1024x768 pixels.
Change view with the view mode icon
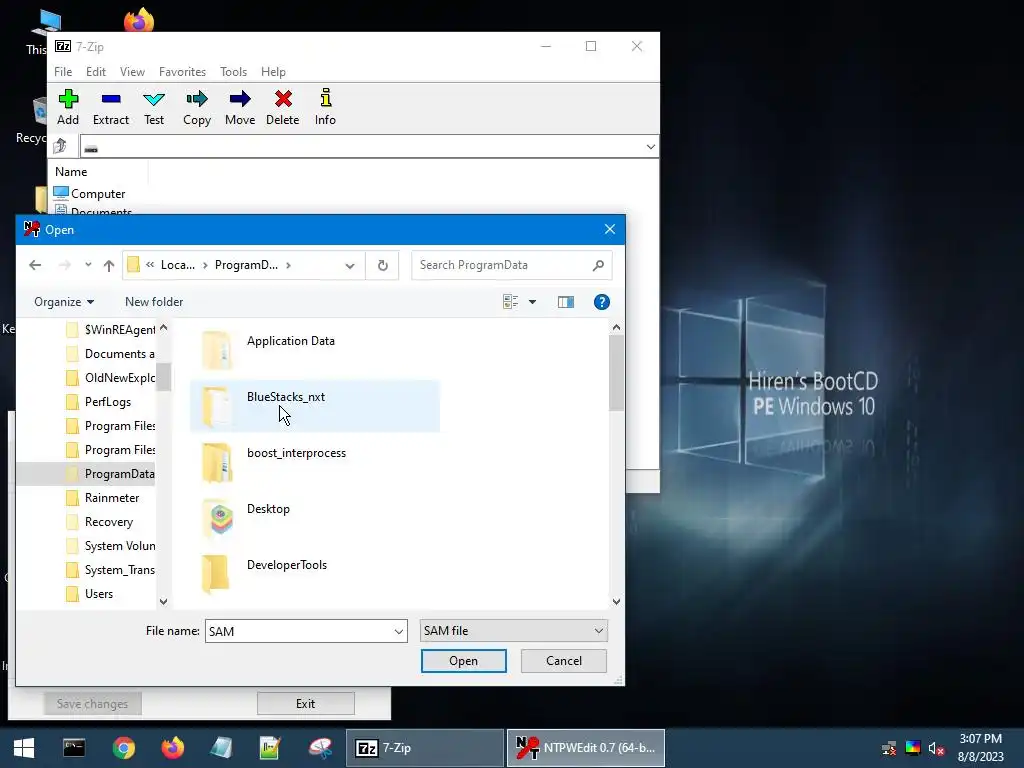click(x=511, y=302)
